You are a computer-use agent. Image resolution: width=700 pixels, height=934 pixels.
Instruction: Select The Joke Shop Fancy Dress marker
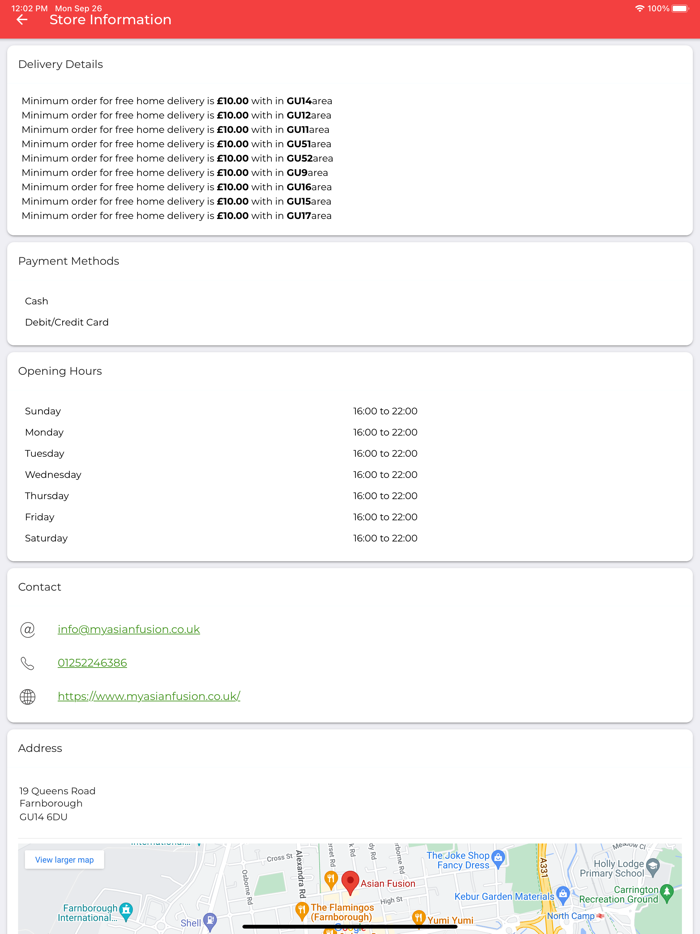pyautogui.click(x=498, y=857)
